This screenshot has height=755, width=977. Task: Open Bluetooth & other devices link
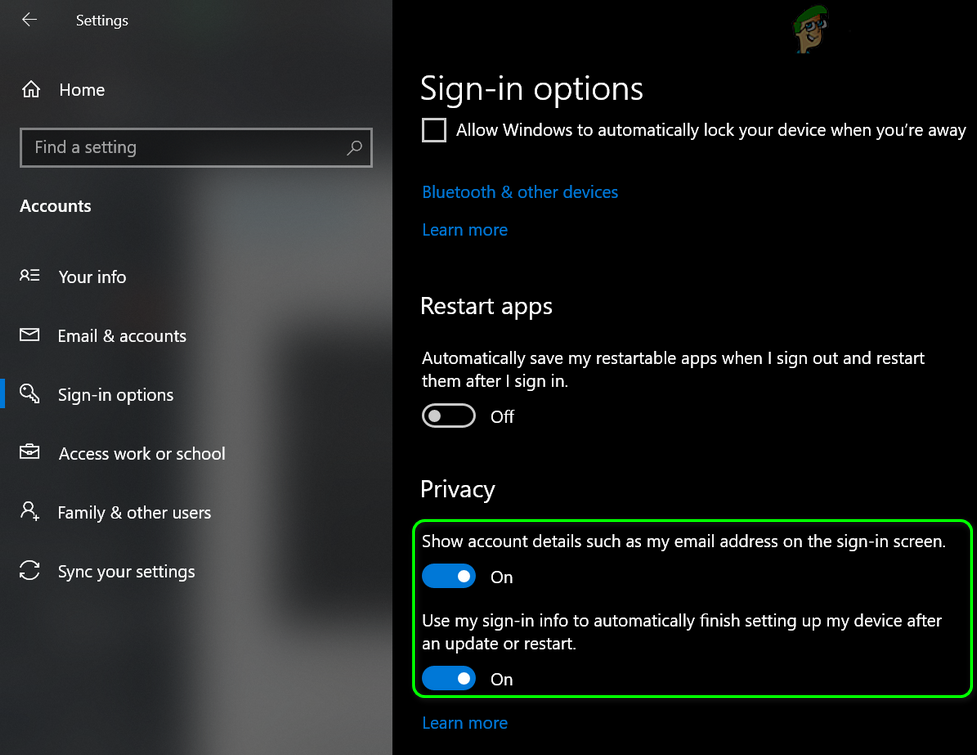click(x=520, y=192)
